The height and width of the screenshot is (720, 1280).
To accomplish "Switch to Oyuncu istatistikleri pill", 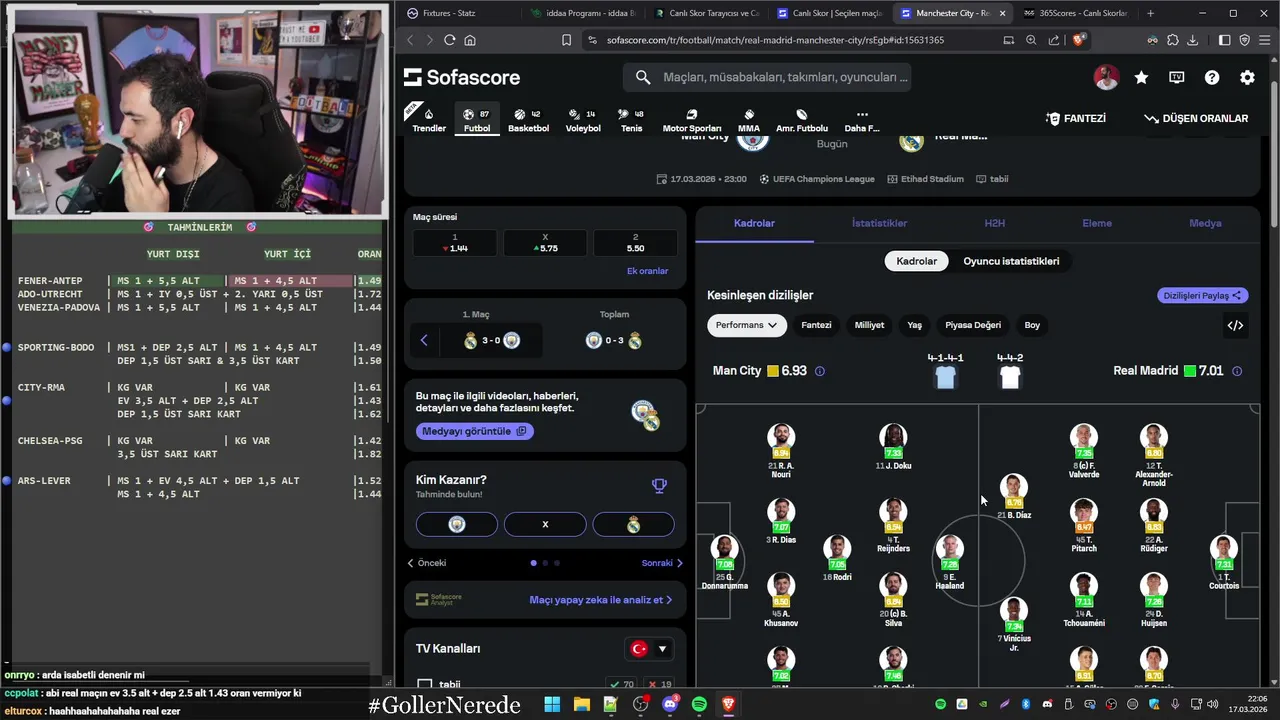I will [1011, 261].
